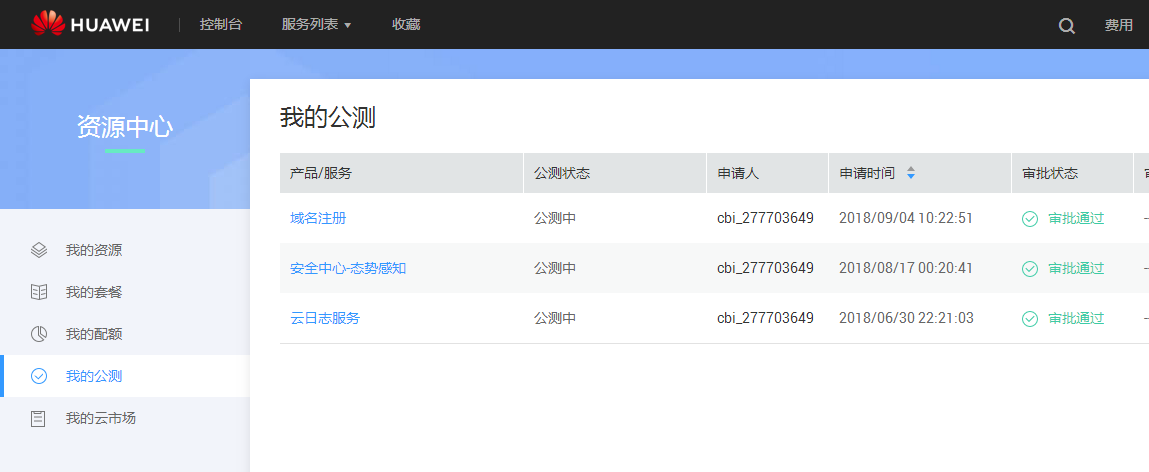
Task: Click applicant cbi_277703649 in 域名注册 row
Action: 765,218
